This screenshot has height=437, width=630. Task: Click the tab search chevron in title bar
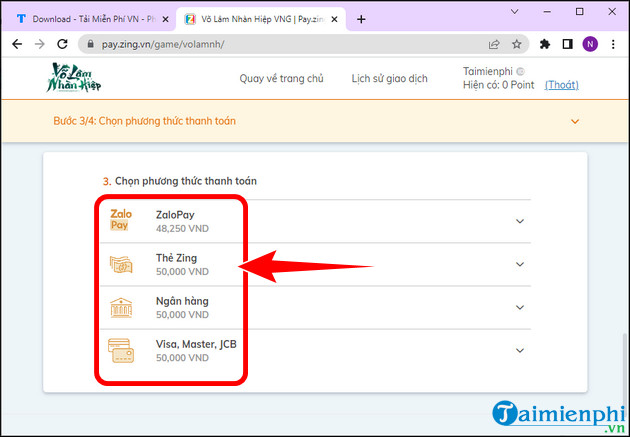[x=514, y=12]
